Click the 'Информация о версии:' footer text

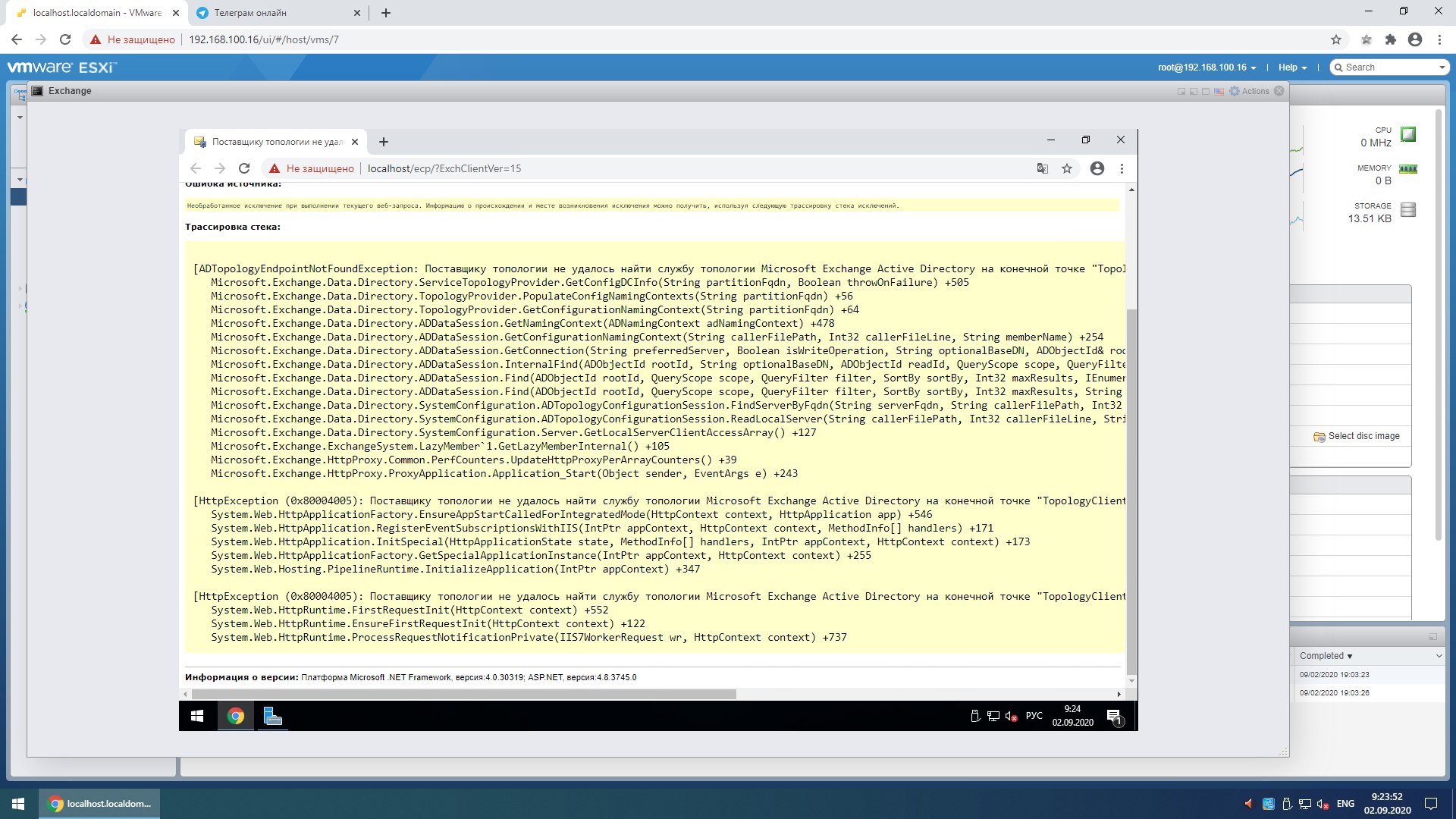(x=241, y=677)
